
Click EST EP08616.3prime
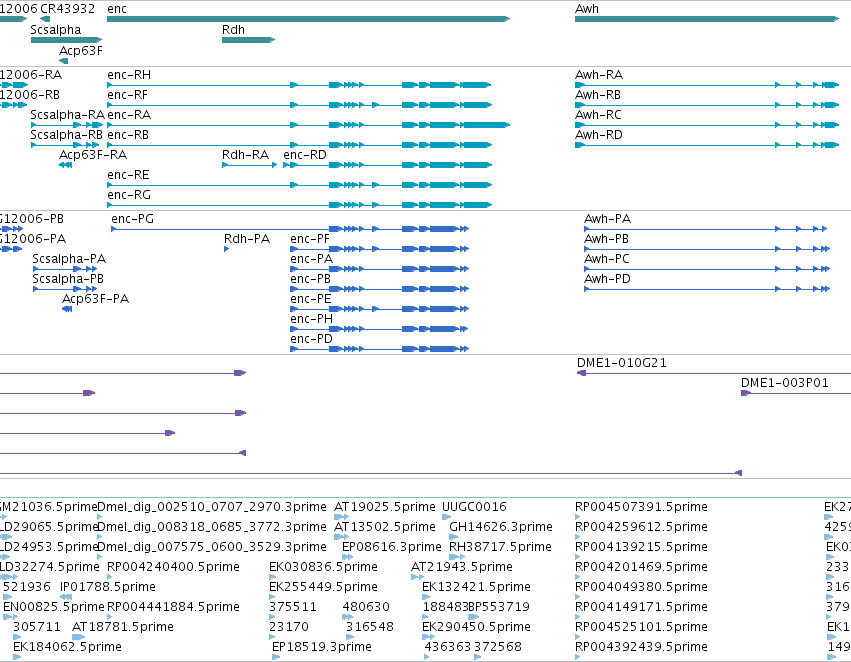coord(392,547)
